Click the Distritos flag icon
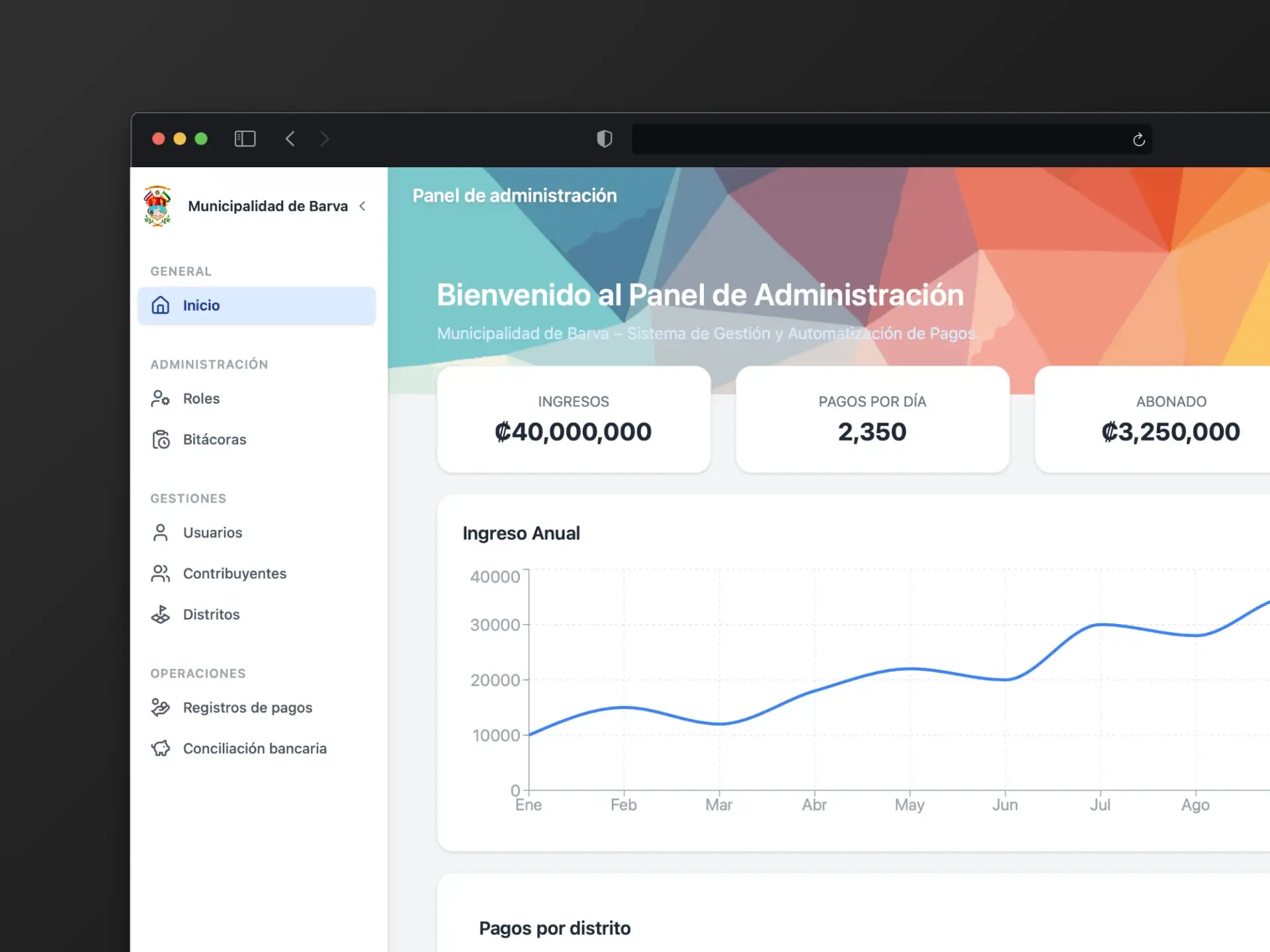This screenshot has width=1270, height=952. pyautogui.click(x=160, y=614)
